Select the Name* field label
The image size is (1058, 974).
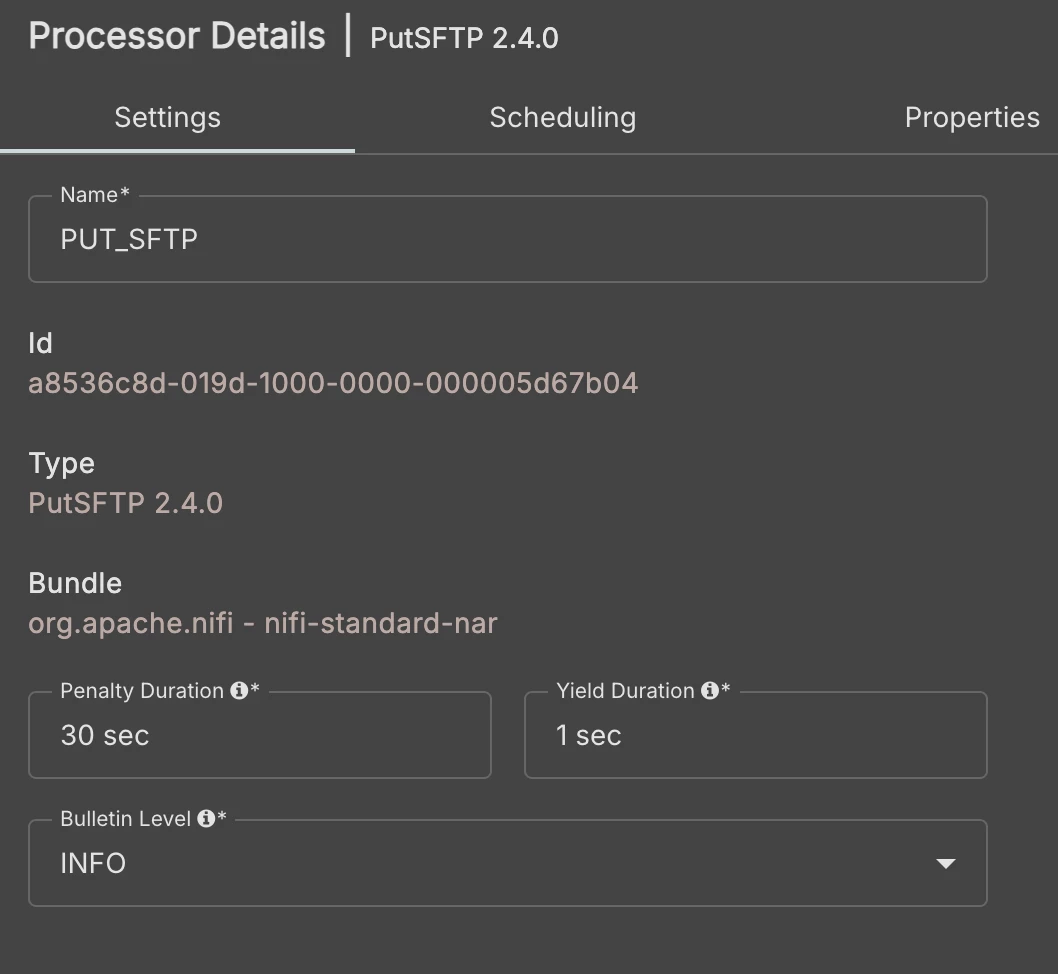tap(94, 195)
